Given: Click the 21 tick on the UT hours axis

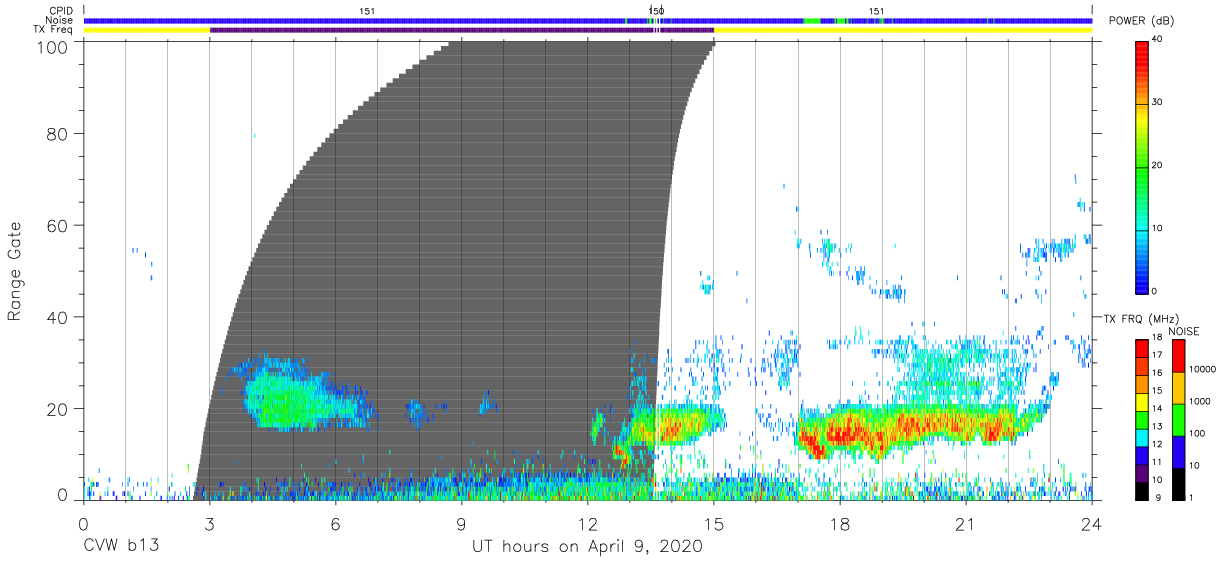Looking at the screenshot, I should tap(966, 524).
